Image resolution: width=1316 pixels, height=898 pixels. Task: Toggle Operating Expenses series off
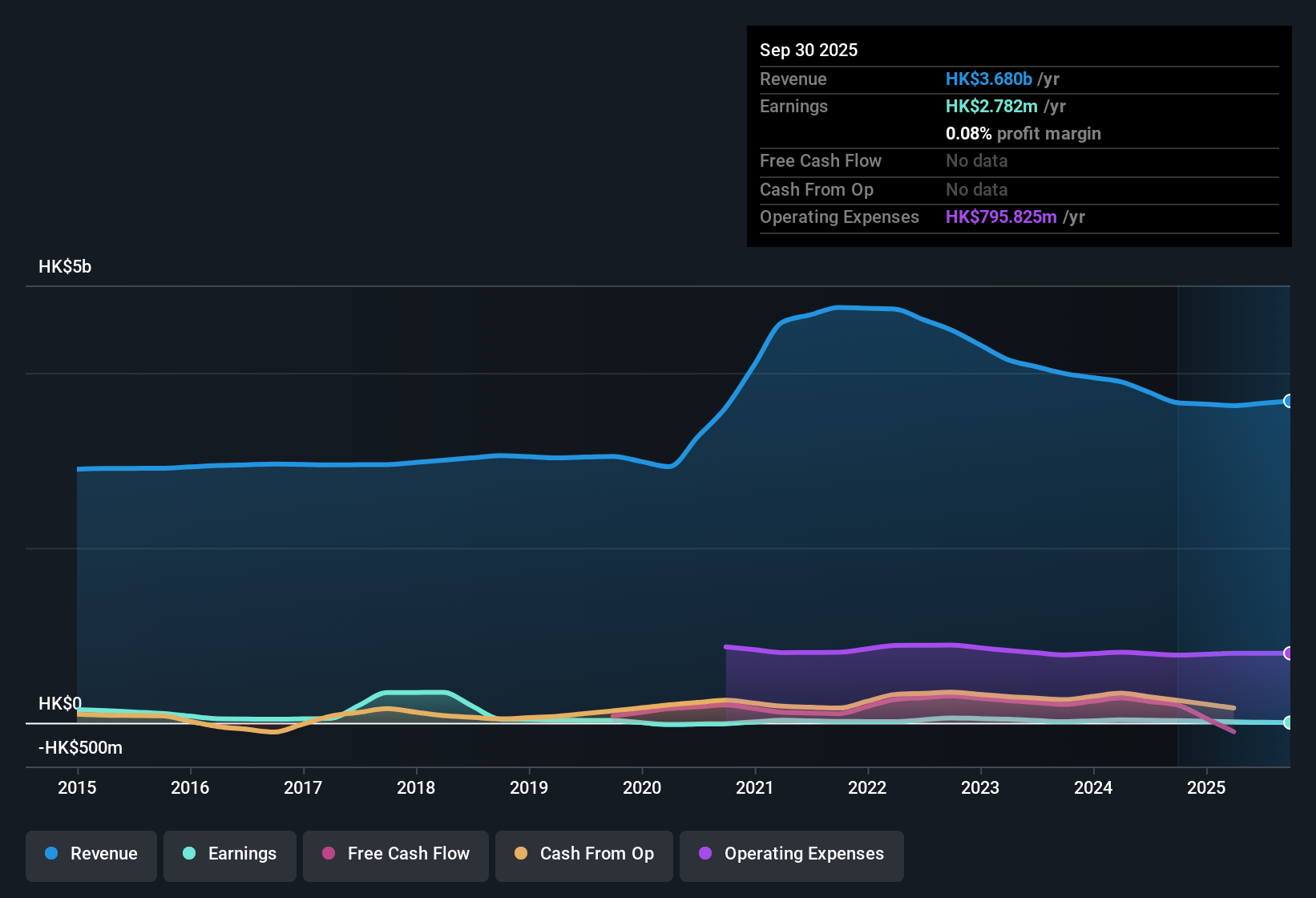pos(791,855)
